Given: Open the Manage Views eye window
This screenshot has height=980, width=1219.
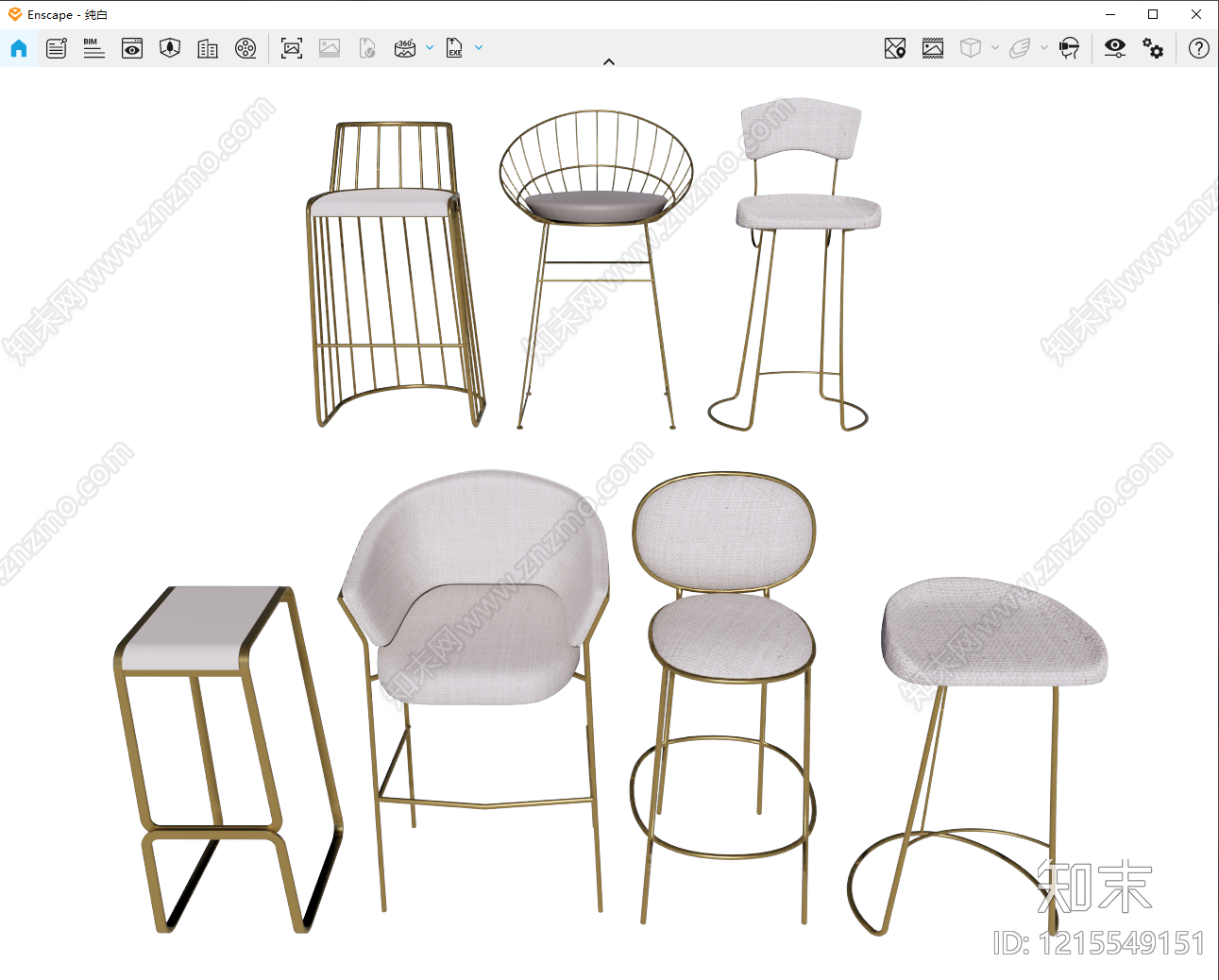Looking at the screenshot, I should [132, 48].
